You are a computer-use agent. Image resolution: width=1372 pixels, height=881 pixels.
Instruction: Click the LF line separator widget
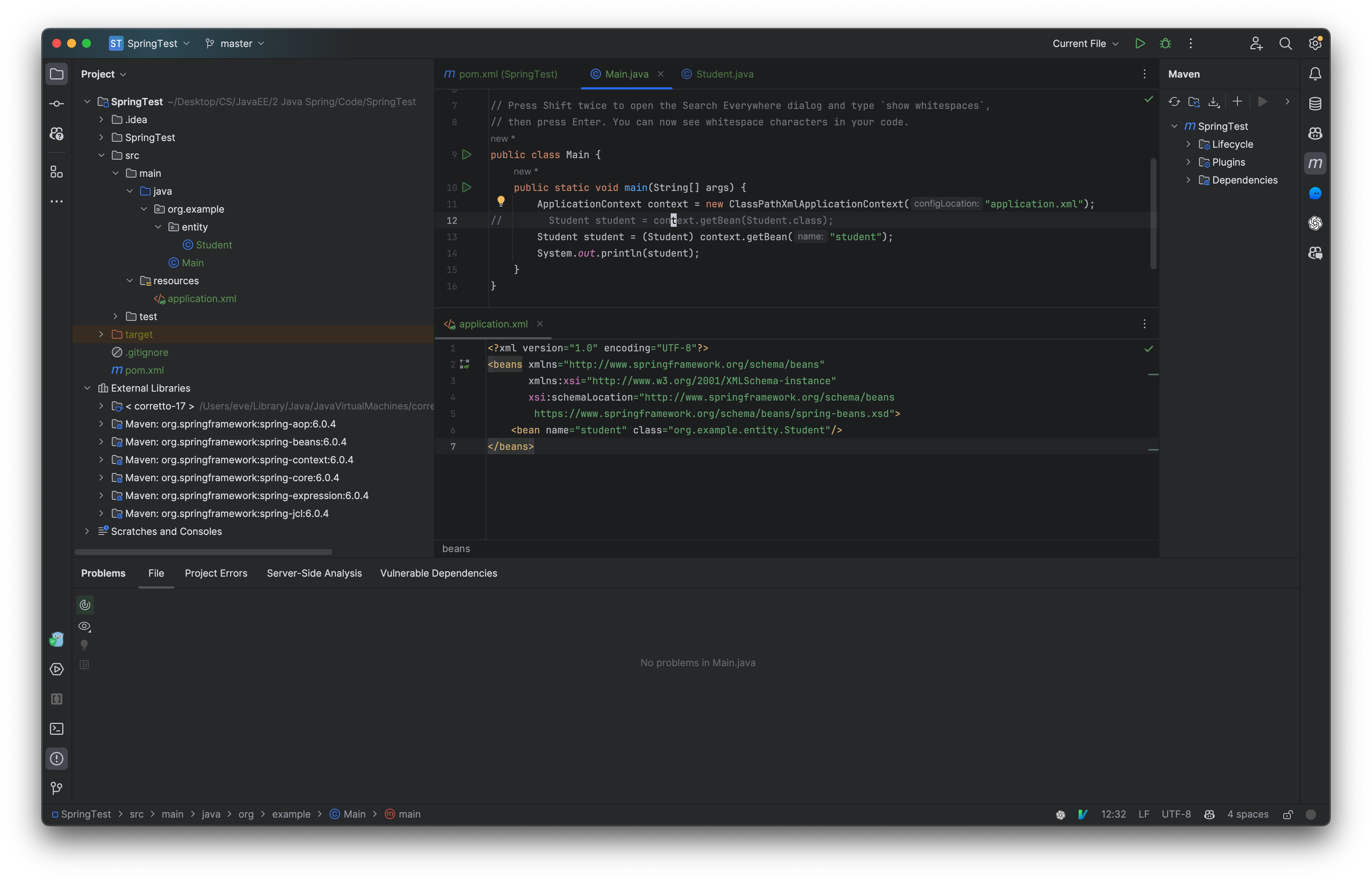(1143, 814)
